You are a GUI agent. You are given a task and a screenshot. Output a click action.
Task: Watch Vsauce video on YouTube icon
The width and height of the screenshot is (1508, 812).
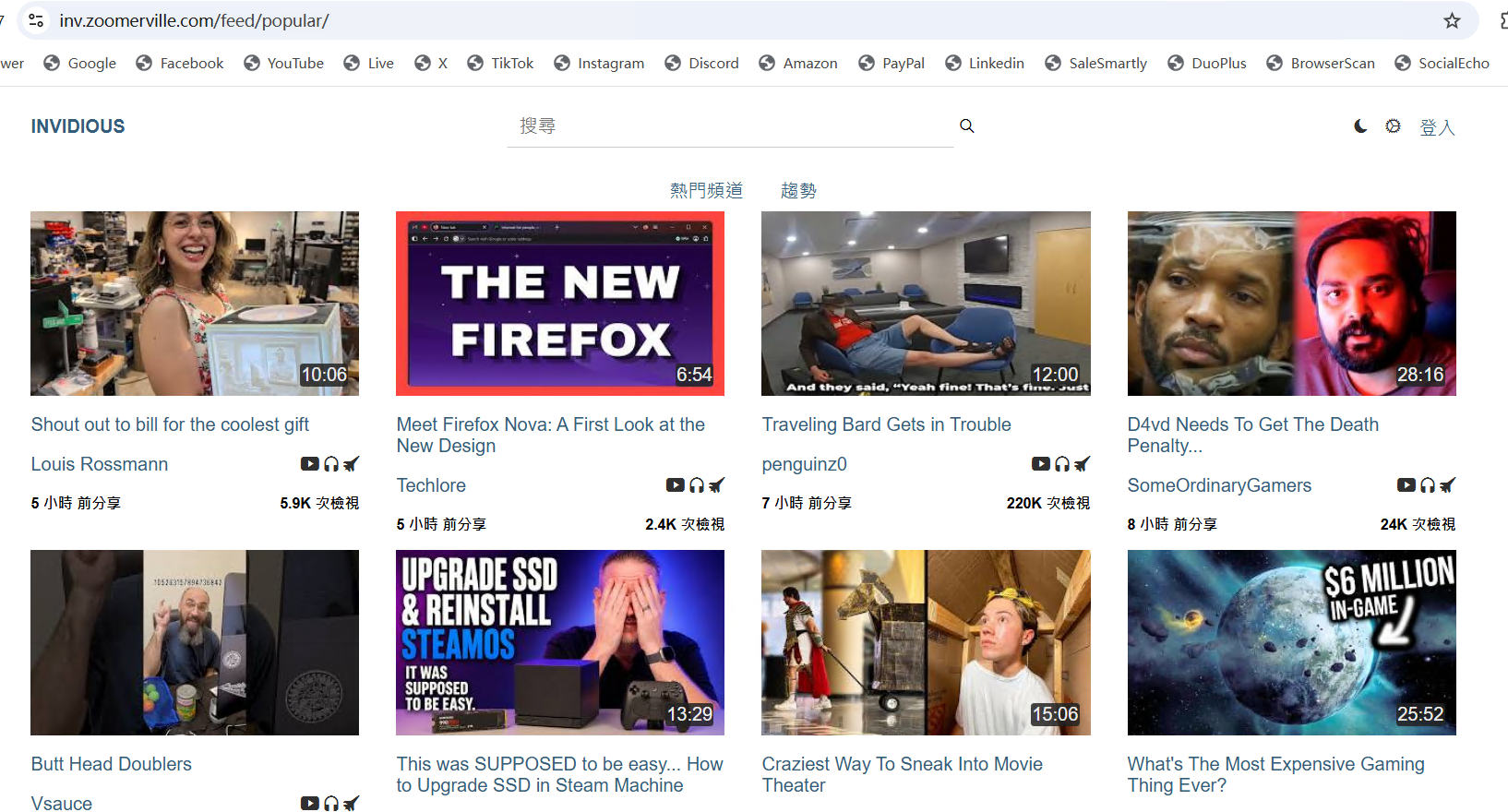(309, 804)
